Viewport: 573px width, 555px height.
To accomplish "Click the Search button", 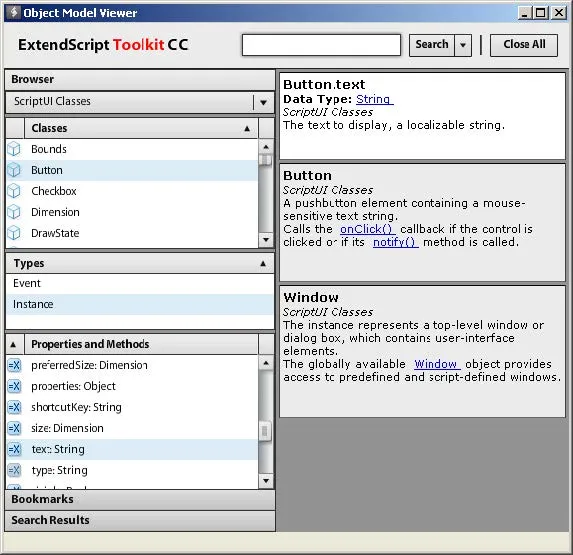I will coord(432,45).
